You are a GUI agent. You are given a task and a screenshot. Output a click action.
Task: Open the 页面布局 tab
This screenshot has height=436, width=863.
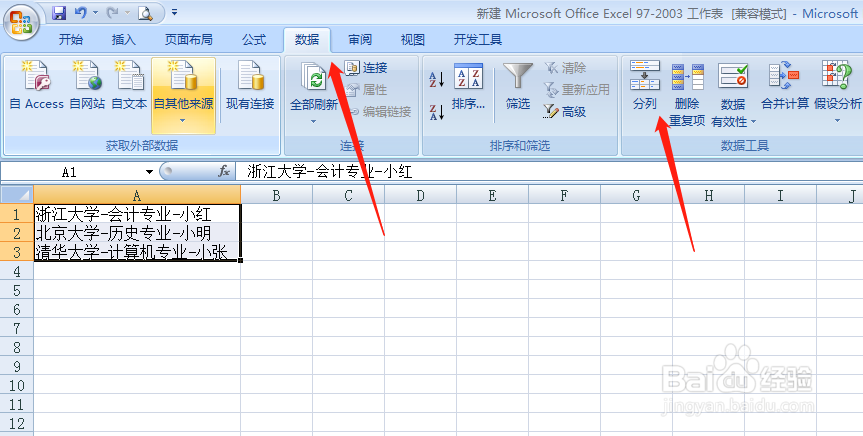tap(189, 40)
